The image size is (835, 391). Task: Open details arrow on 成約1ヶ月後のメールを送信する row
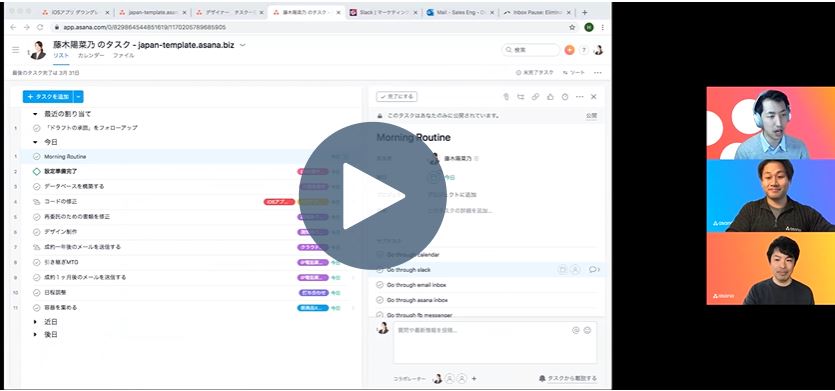pos(353,278)
